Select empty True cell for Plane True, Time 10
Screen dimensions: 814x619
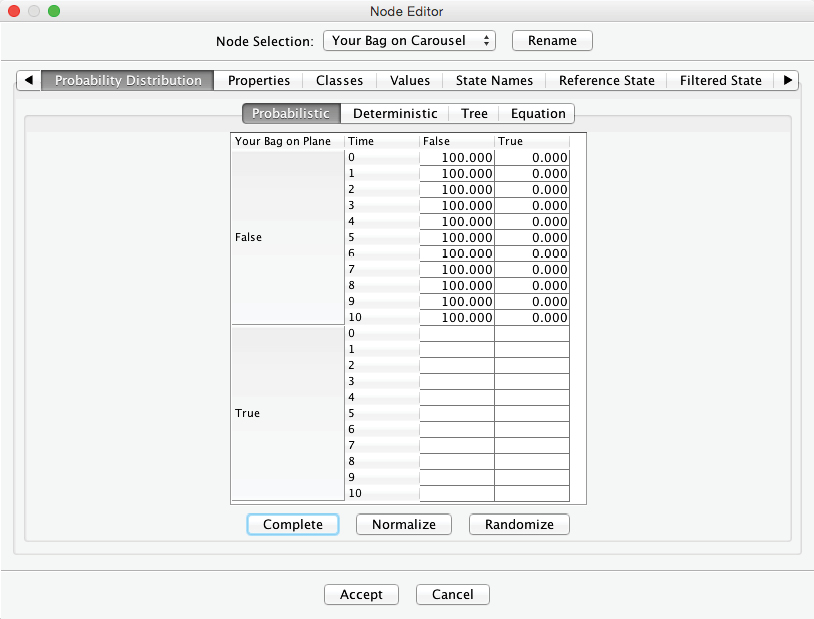click(x=532, y=493)
